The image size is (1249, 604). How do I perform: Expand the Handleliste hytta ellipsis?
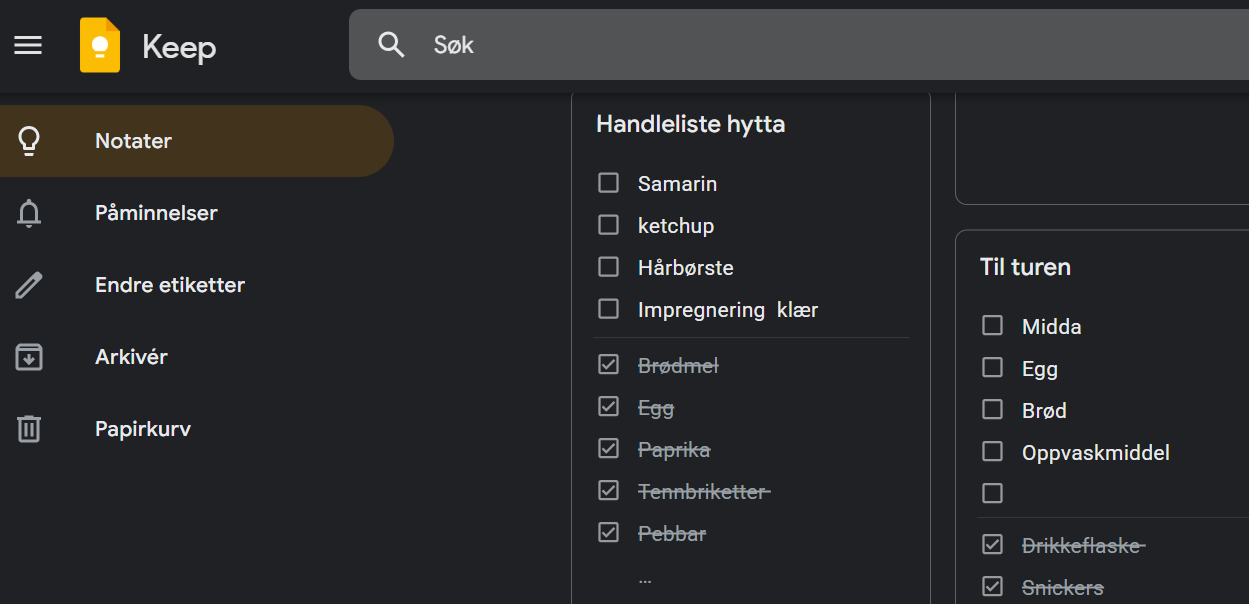645,577
